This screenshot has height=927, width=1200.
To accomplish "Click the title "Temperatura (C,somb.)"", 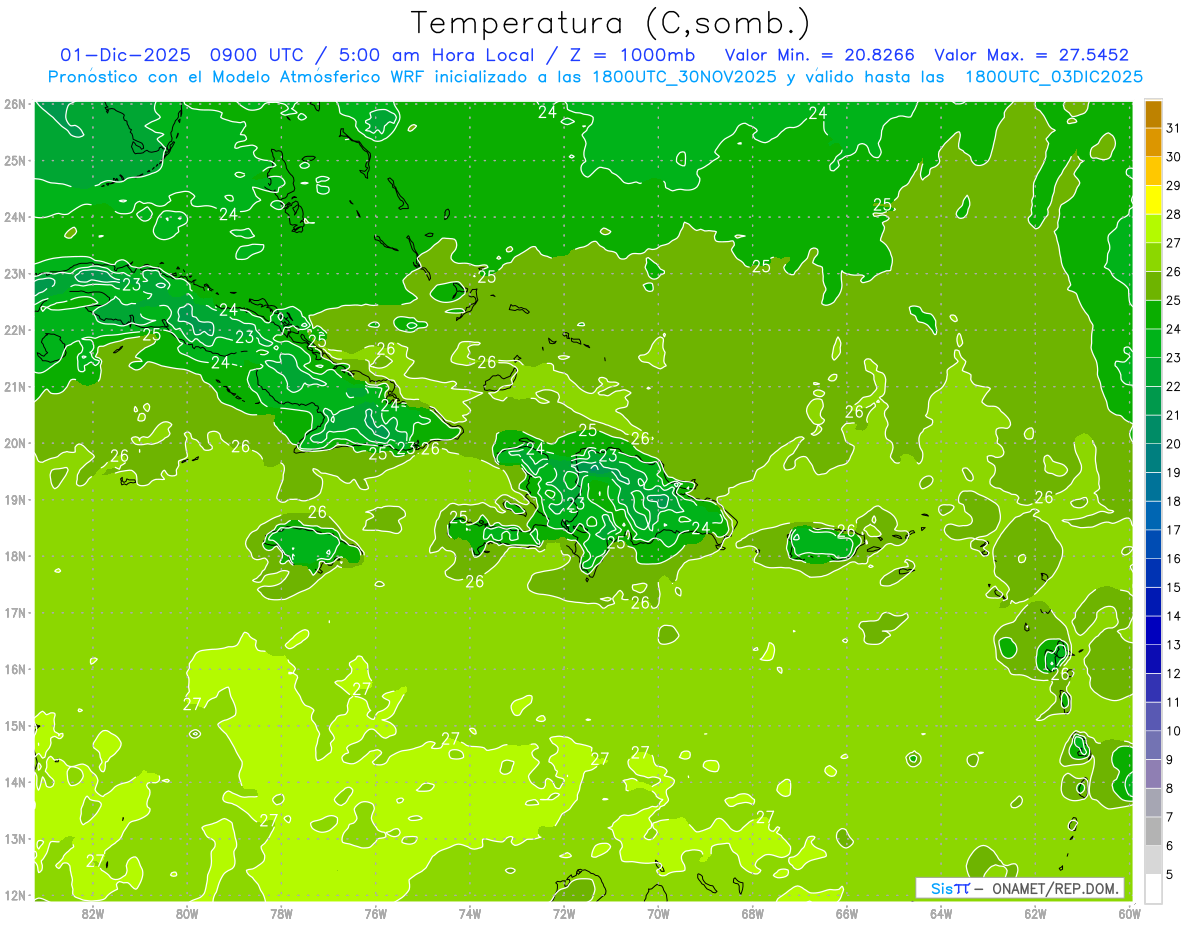I will [x=611, y=23].
